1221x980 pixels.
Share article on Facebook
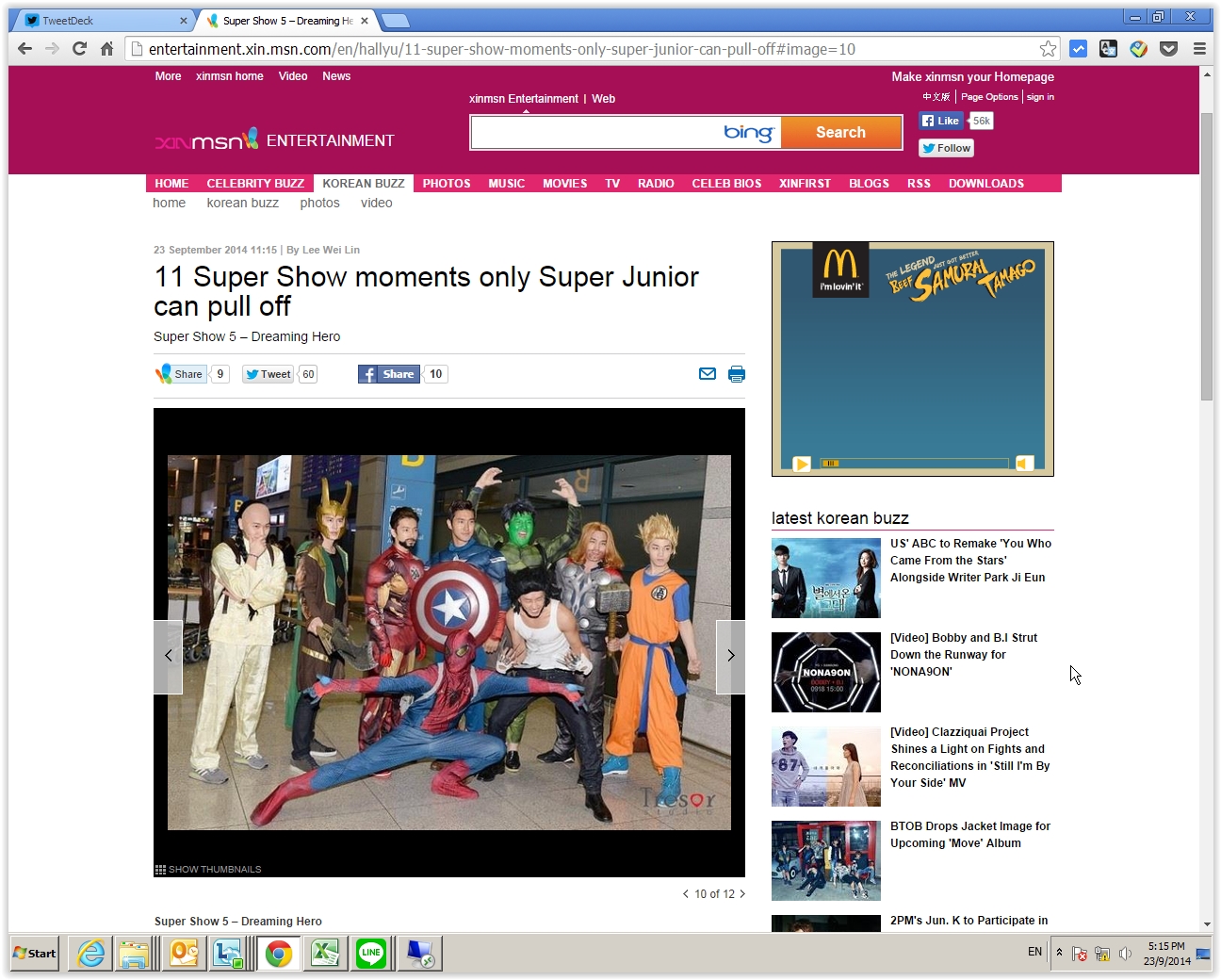coord(389,374)
